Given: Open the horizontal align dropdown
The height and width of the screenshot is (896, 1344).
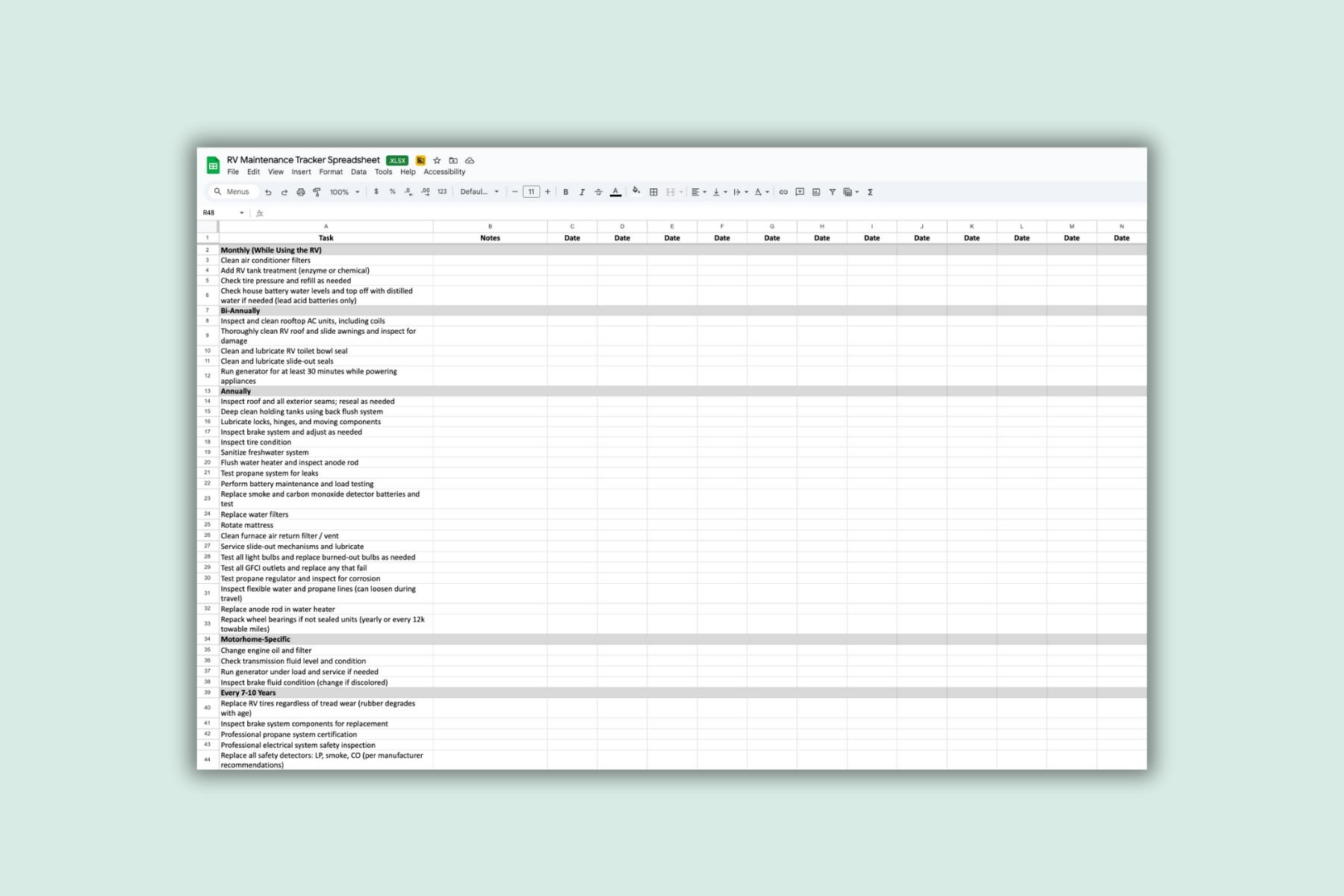Looking at the screenshot, I should tap(698, 192).
